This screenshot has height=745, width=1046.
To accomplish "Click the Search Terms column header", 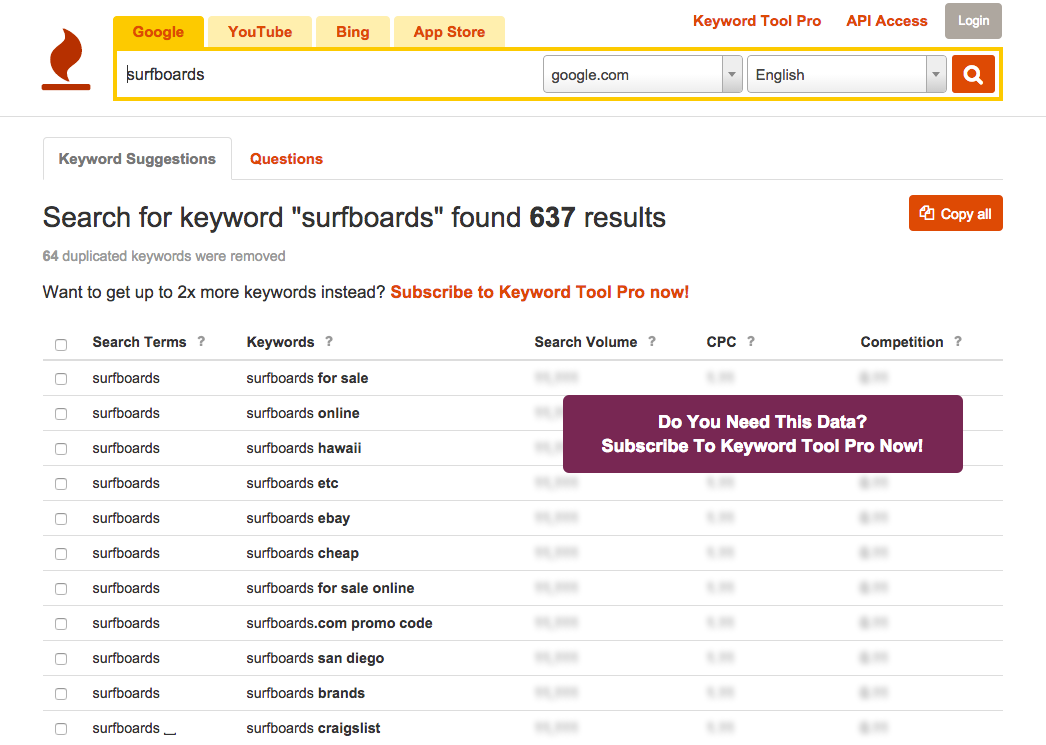I will point(139,342).
